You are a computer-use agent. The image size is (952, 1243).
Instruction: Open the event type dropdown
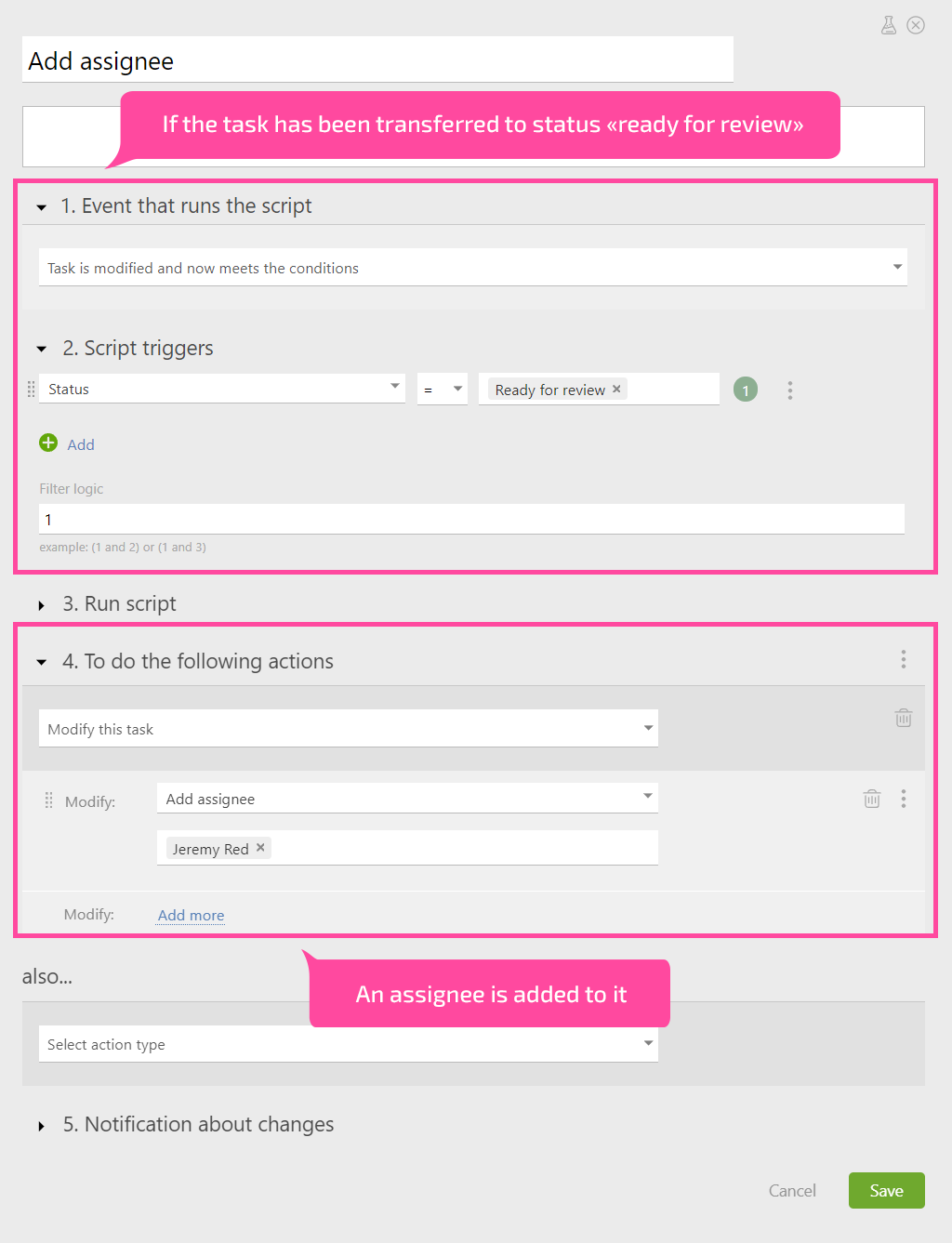(472, 268)
